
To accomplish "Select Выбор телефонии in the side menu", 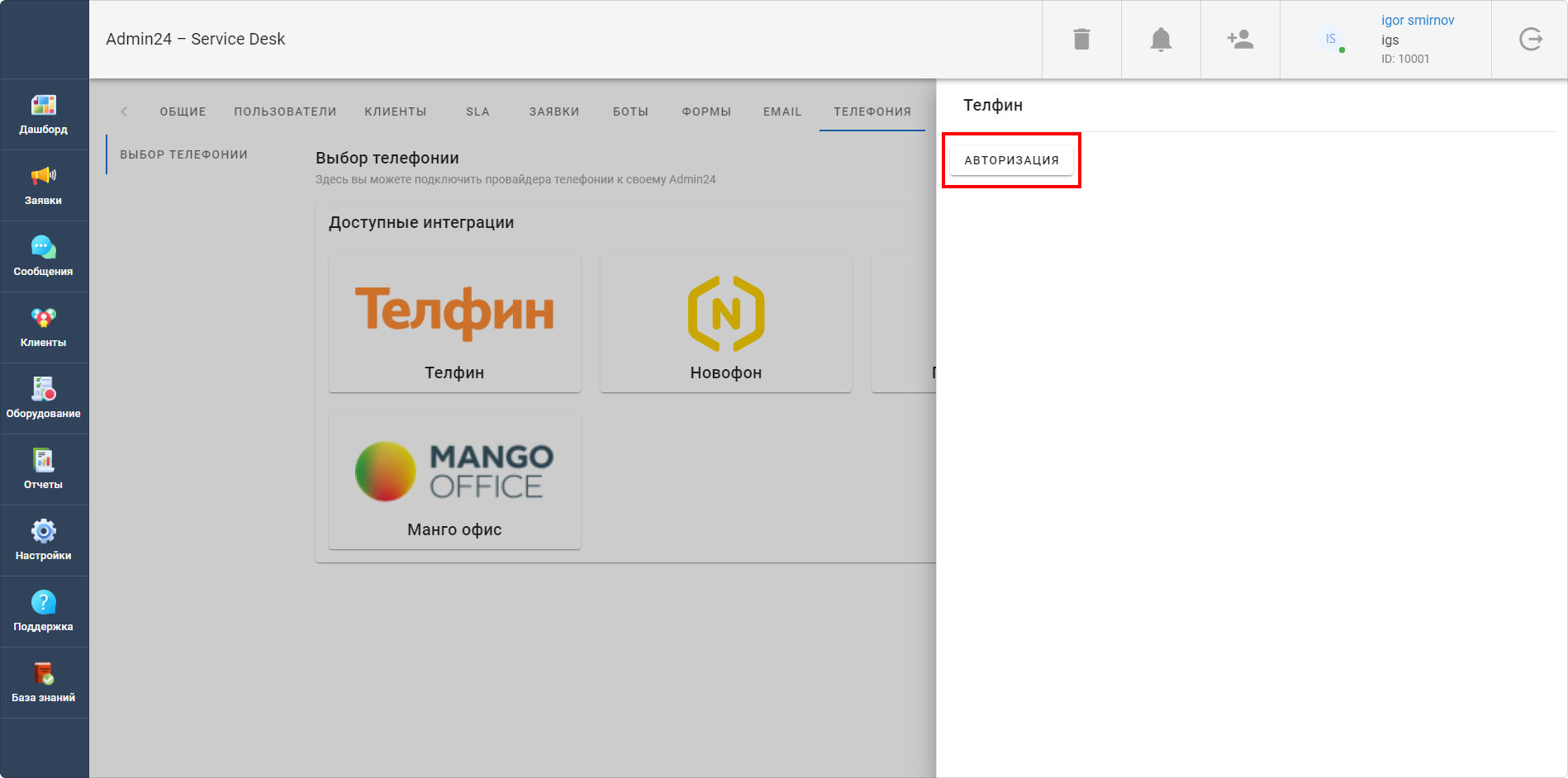I will tap(183, 154).
